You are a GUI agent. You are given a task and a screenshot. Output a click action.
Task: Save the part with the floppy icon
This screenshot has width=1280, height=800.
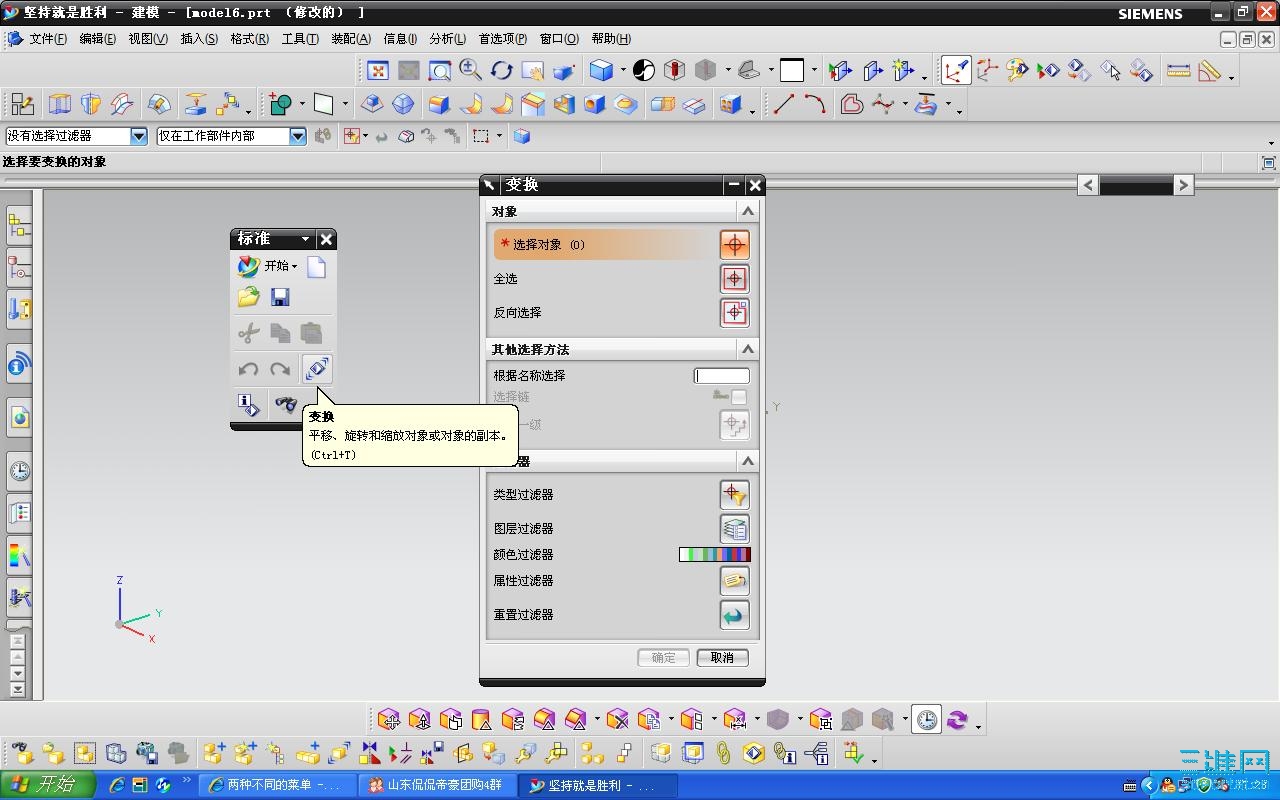pos(280,298)
